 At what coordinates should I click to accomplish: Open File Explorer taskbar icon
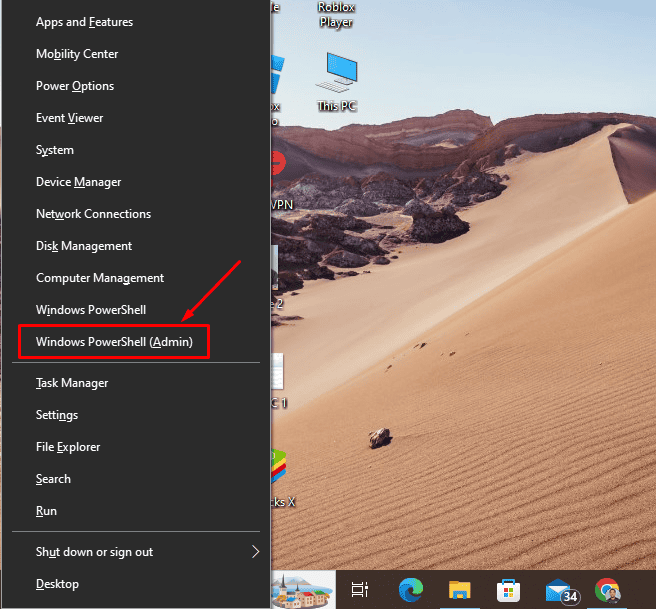coord(459,589)
